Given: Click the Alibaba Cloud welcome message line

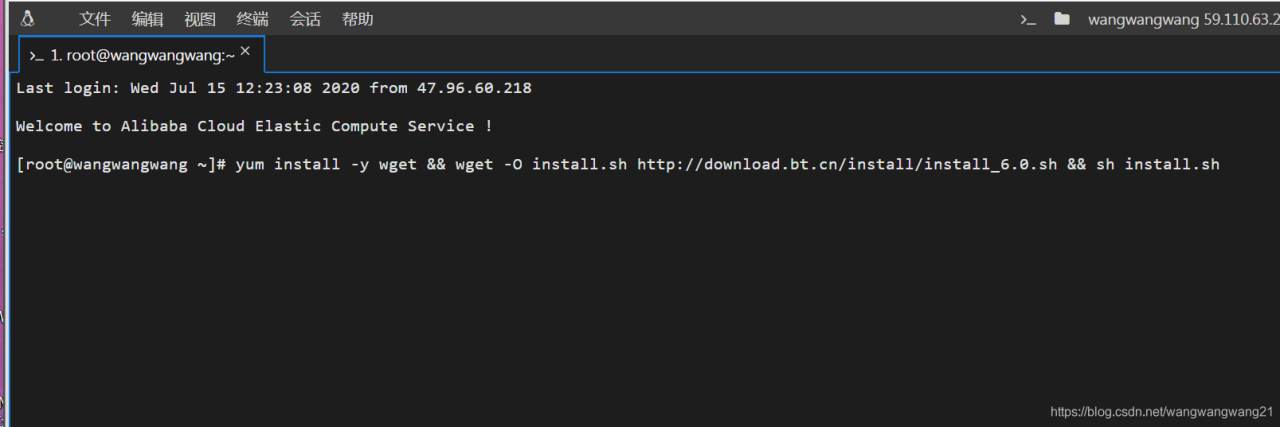Looking at the screenshot, I should click(x=254, y=126).
